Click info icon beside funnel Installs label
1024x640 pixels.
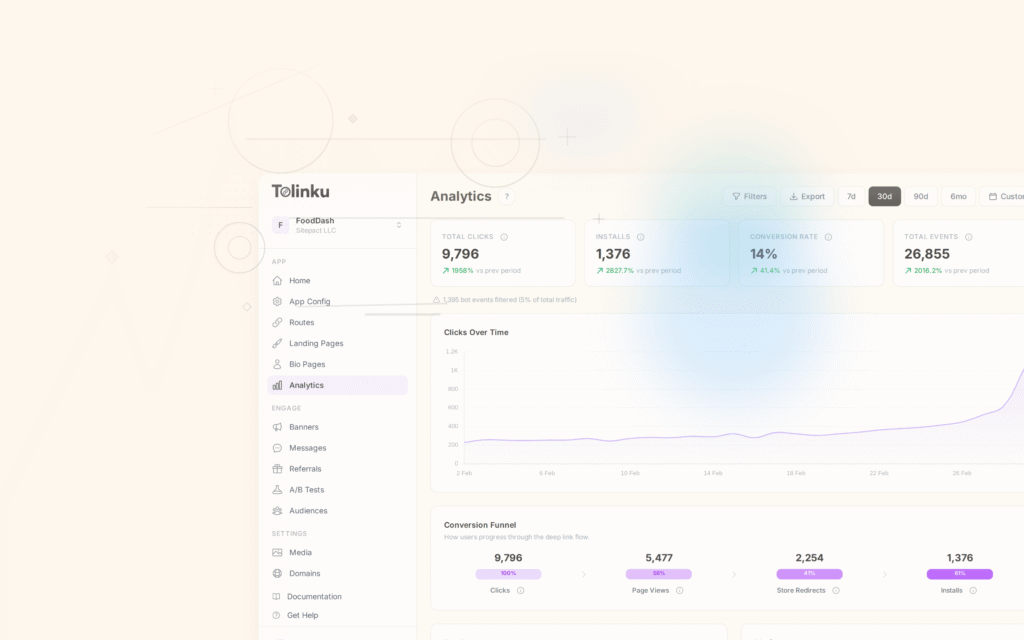click(x=973, y=590)
